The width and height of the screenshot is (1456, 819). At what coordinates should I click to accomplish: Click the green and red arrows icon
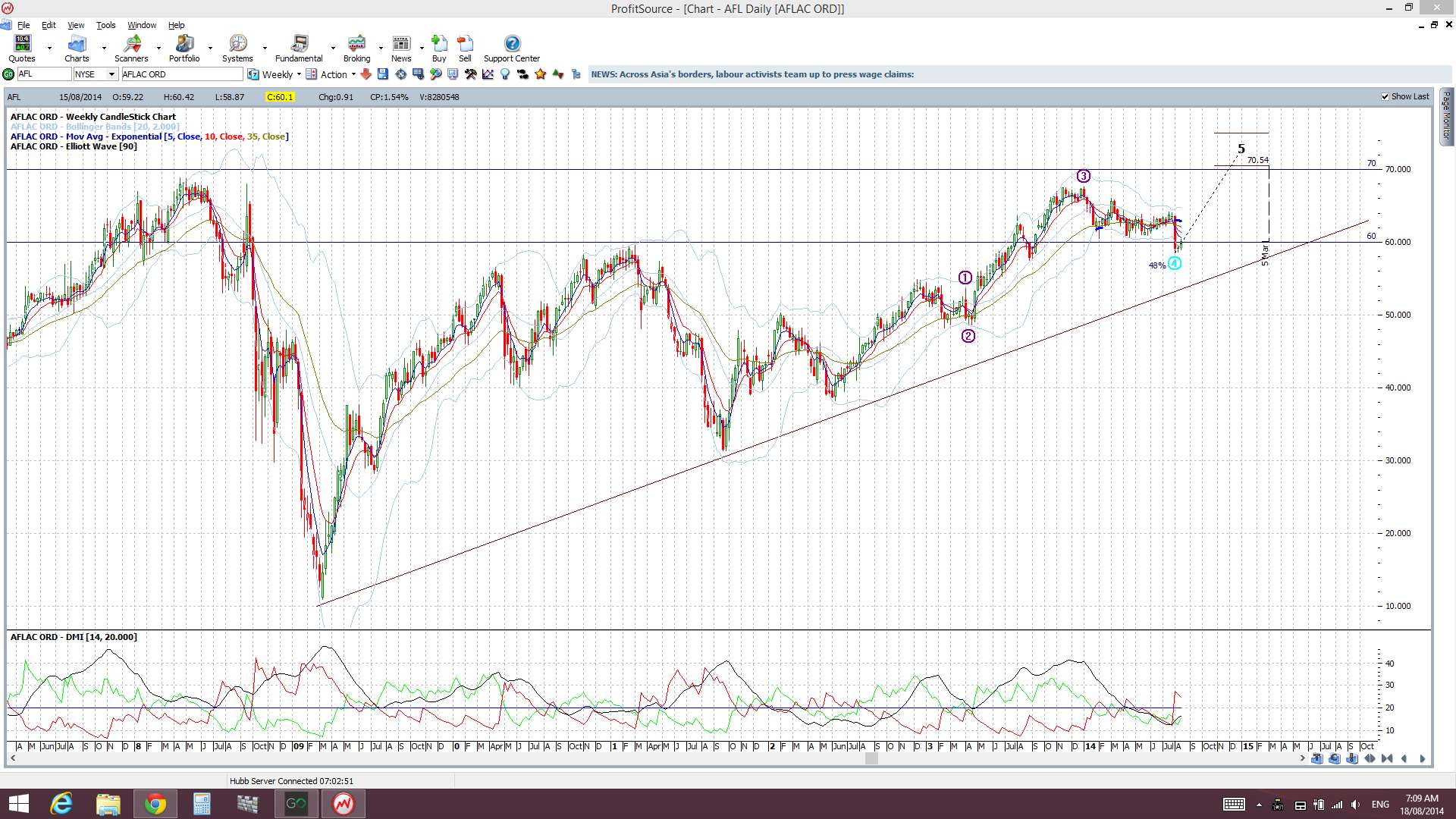[558, 74]
